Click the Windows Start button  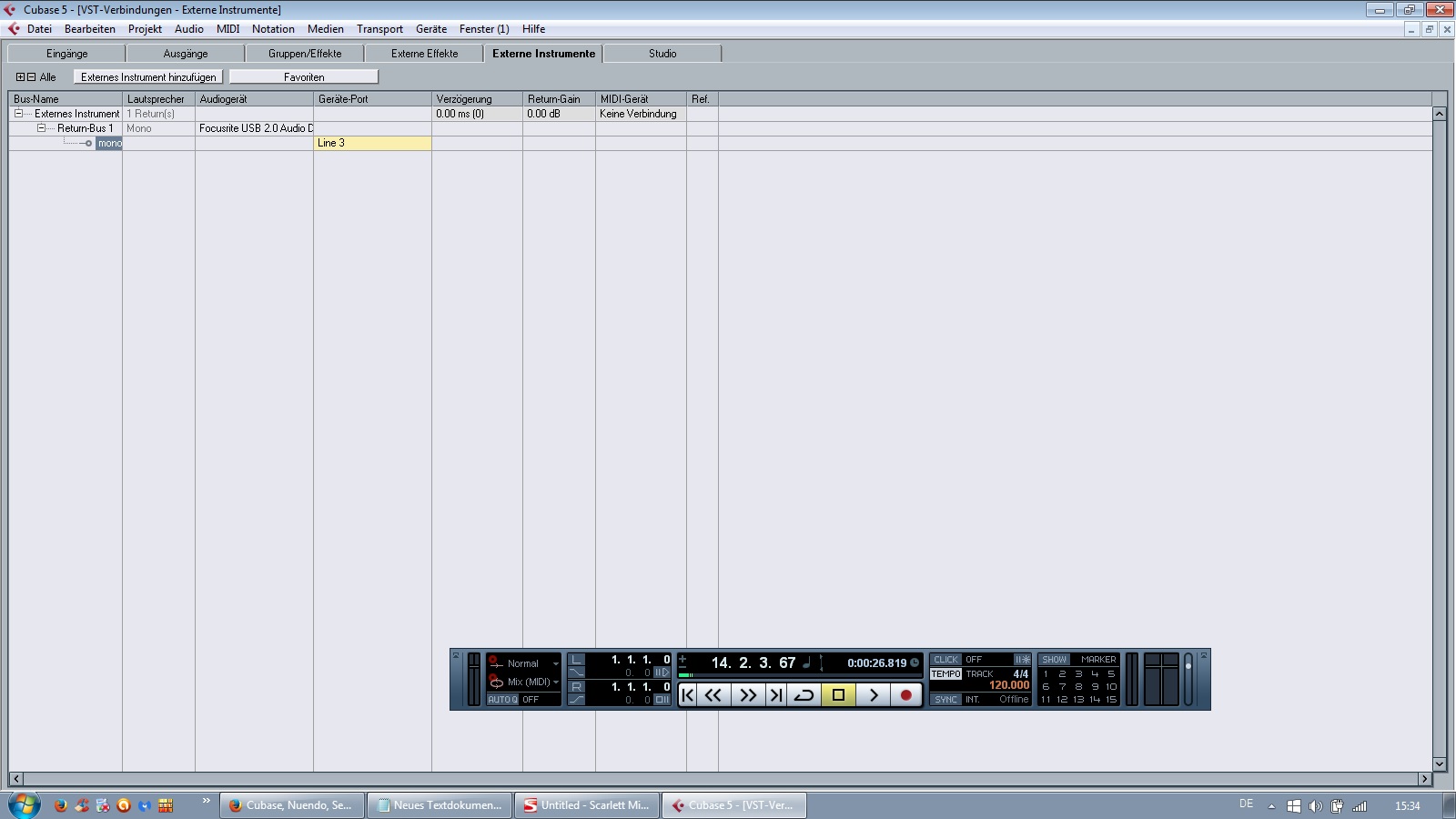point(25,805)
